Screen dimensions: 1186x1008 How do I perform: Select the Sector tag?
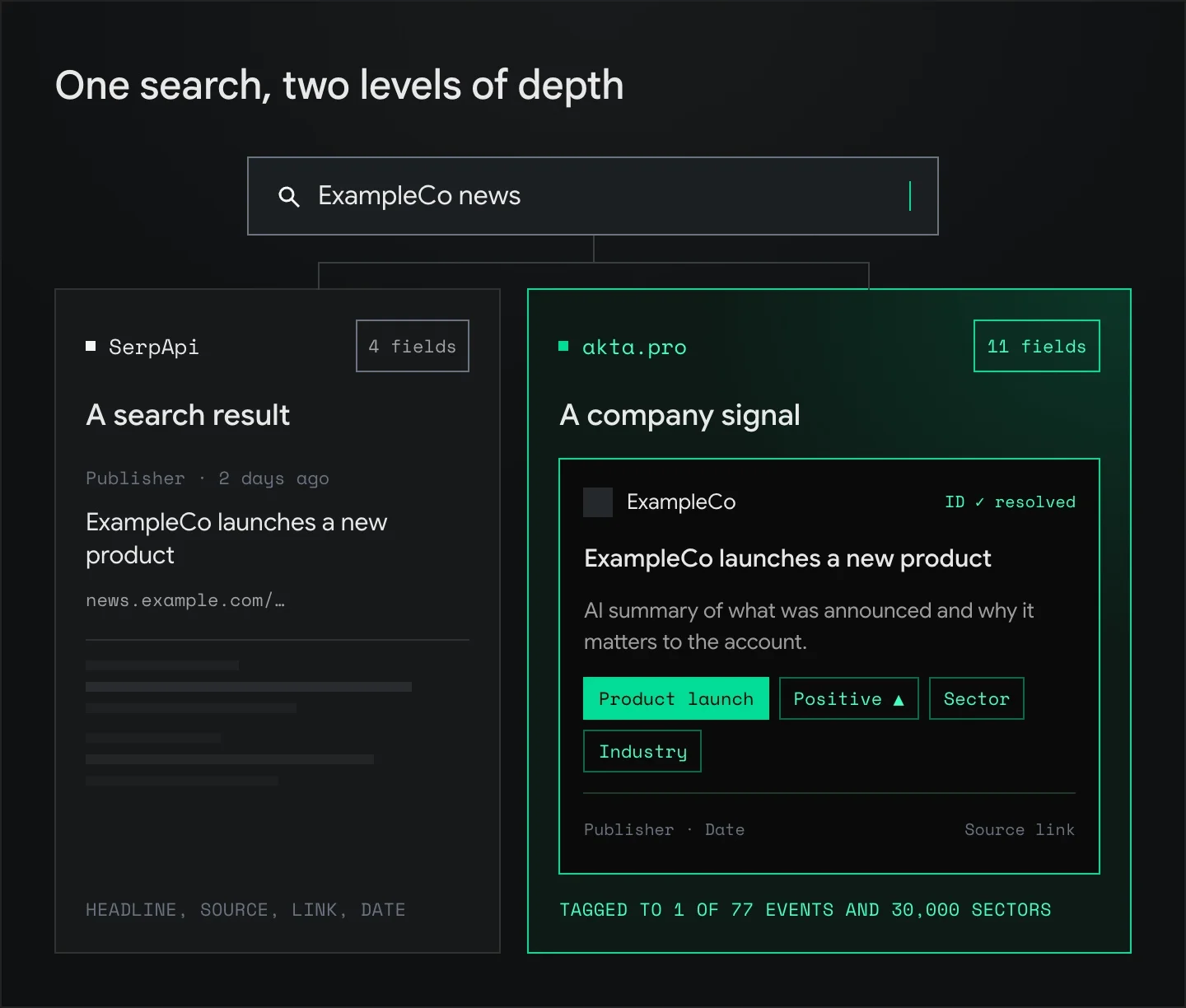click(x=977, y=698)
